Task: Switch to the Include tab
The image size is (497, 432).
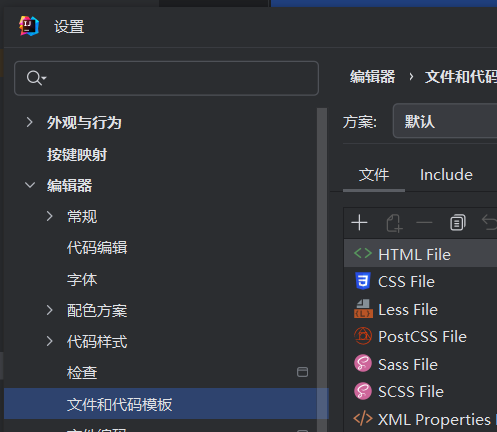Action: click(446, 175)
